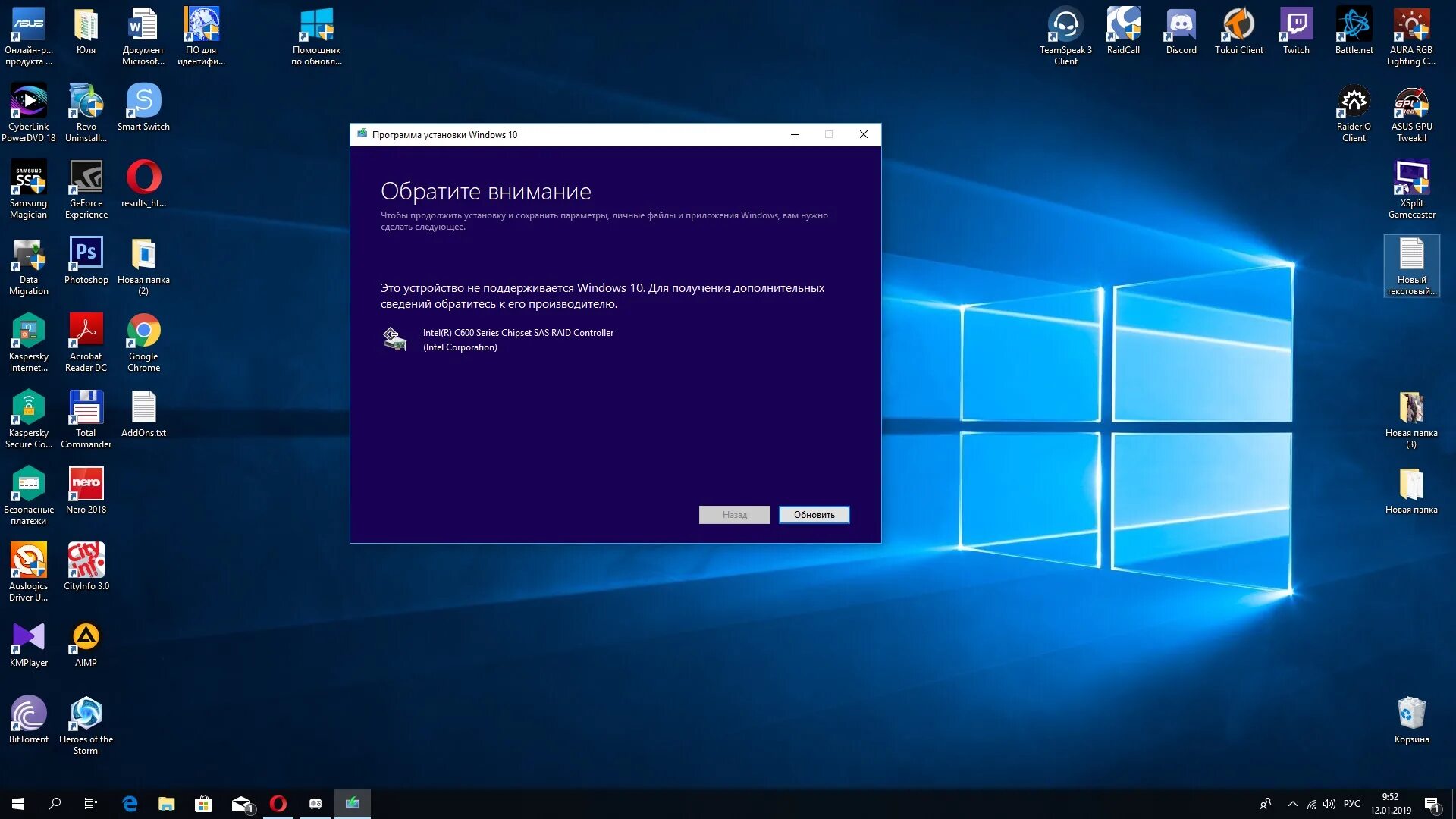Click the search bar on taskbar
1456x819 pixels.
click(x=55, y=804)
